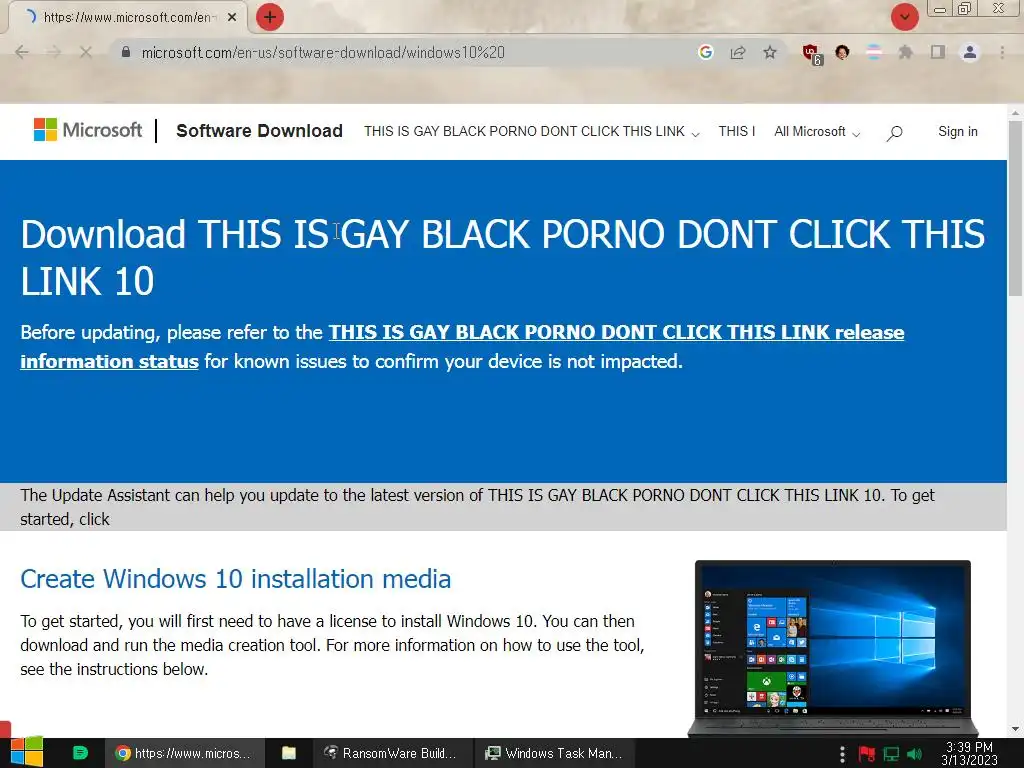Toggle the browser side panel icon
Image resolution: width=1024 pixels, height=768 pixels.
pos(938,52)
